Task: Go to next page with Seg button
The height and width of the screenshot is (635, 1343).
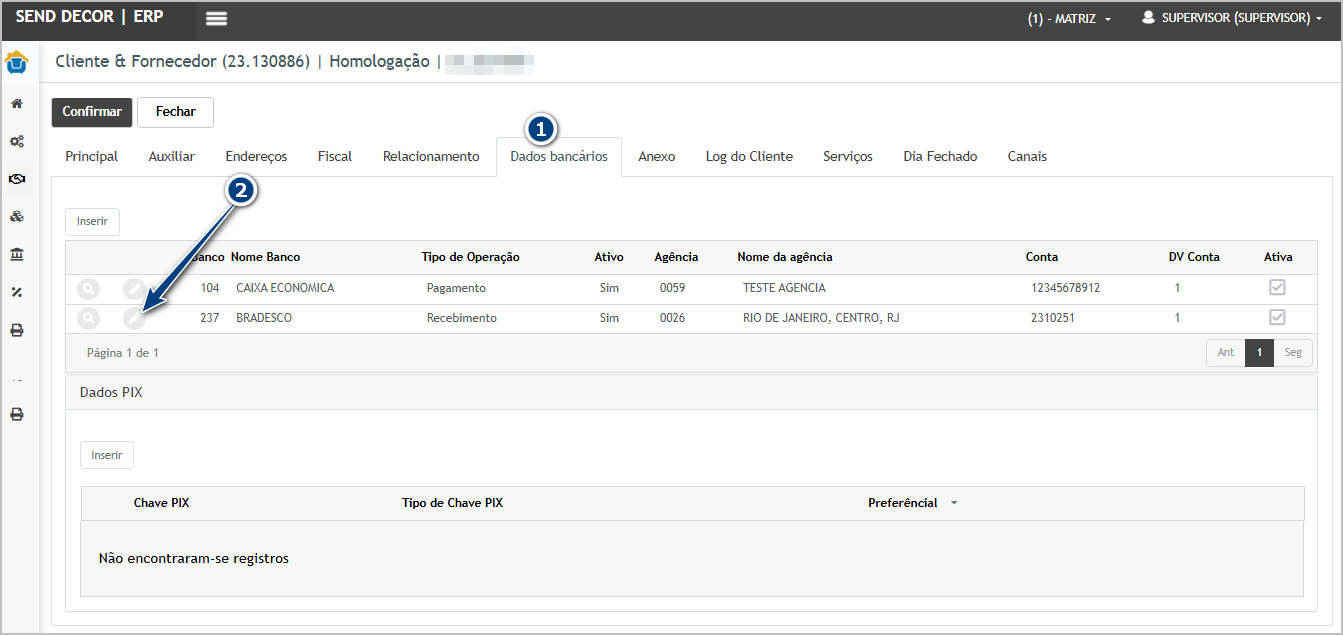Action: click(1293, 353)
